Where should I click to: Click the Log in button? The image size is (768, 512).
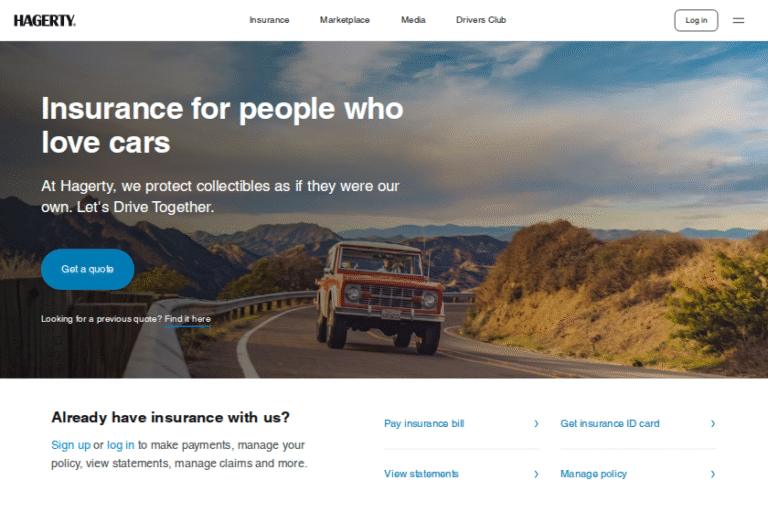(696, 21)
